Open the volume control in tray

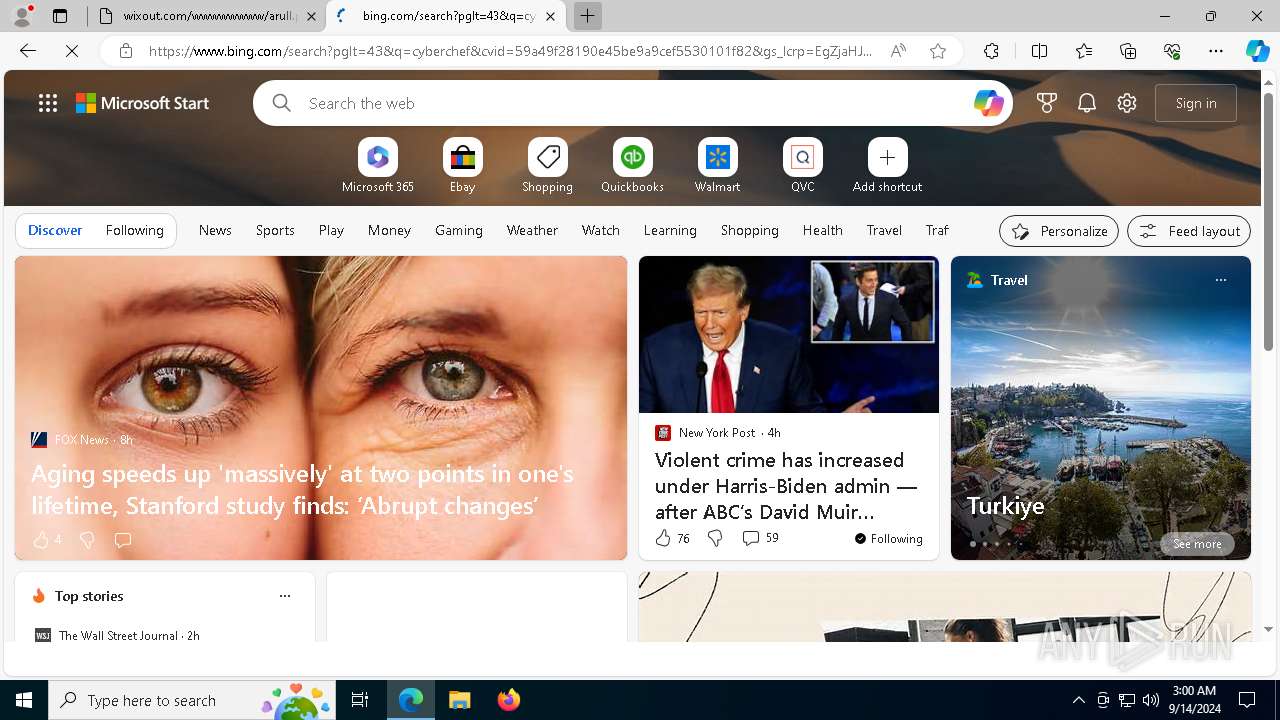tap(1151, 700)
